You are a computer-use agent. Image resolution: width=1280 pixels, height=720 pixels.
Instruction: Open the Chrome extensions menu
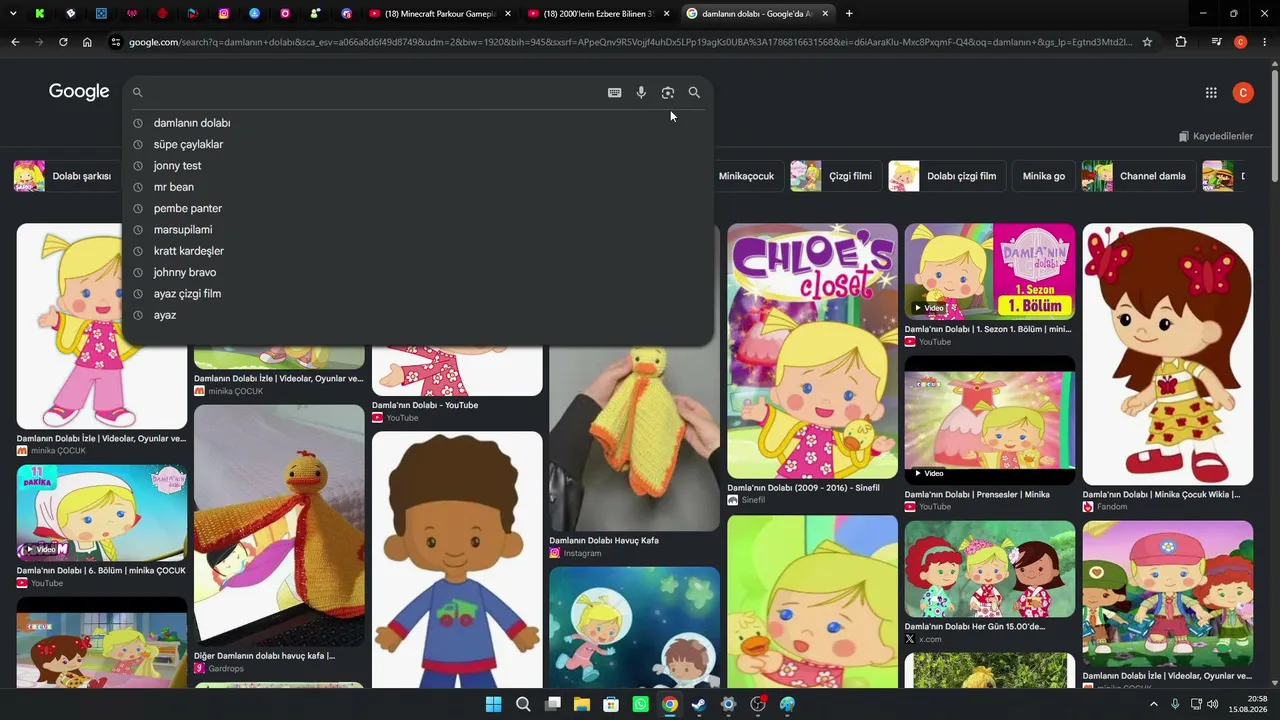coord(1181,42)
